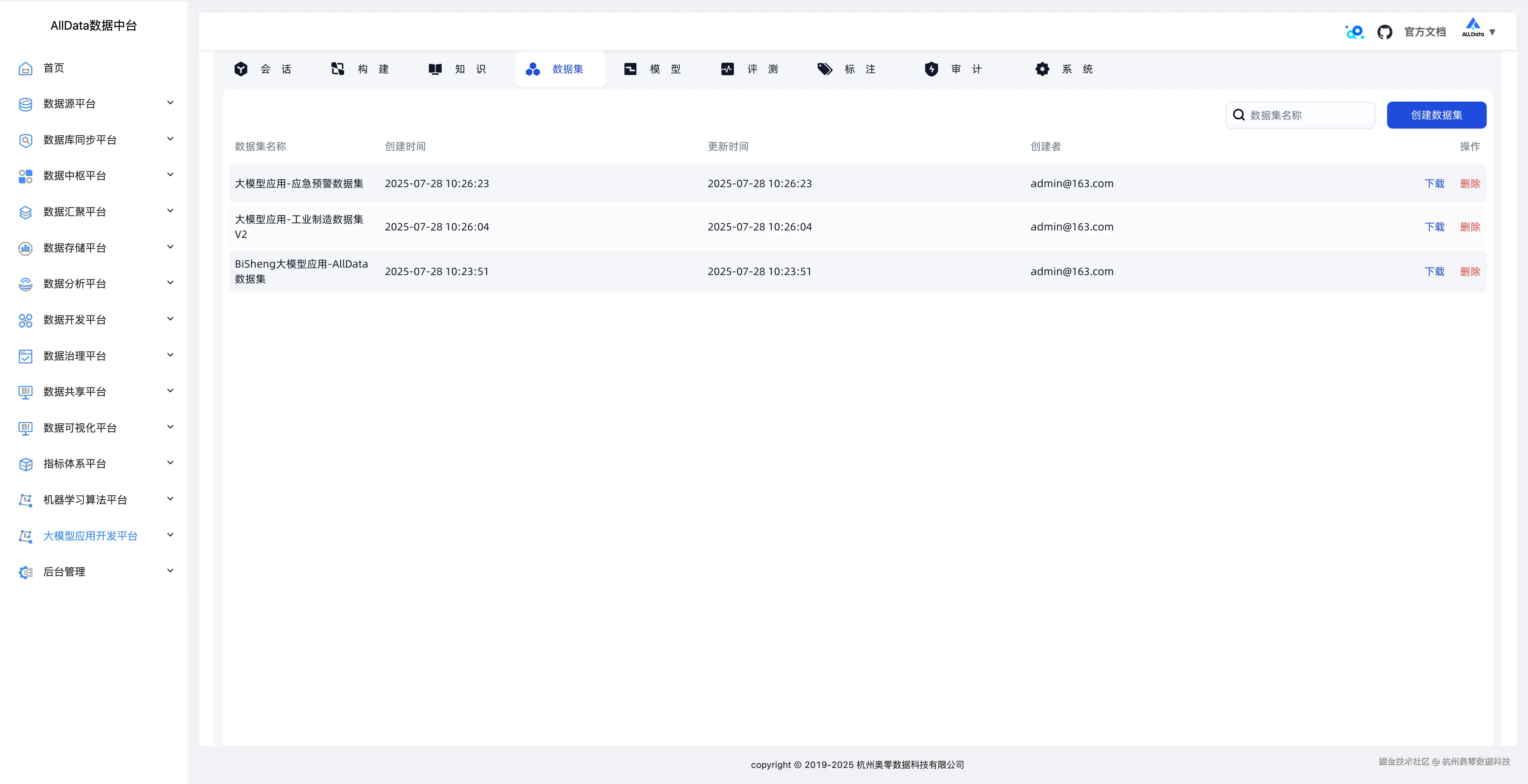Click the 知识 book icon
Viewport: 1528px width, 784px height.
[x=435, y=70]
